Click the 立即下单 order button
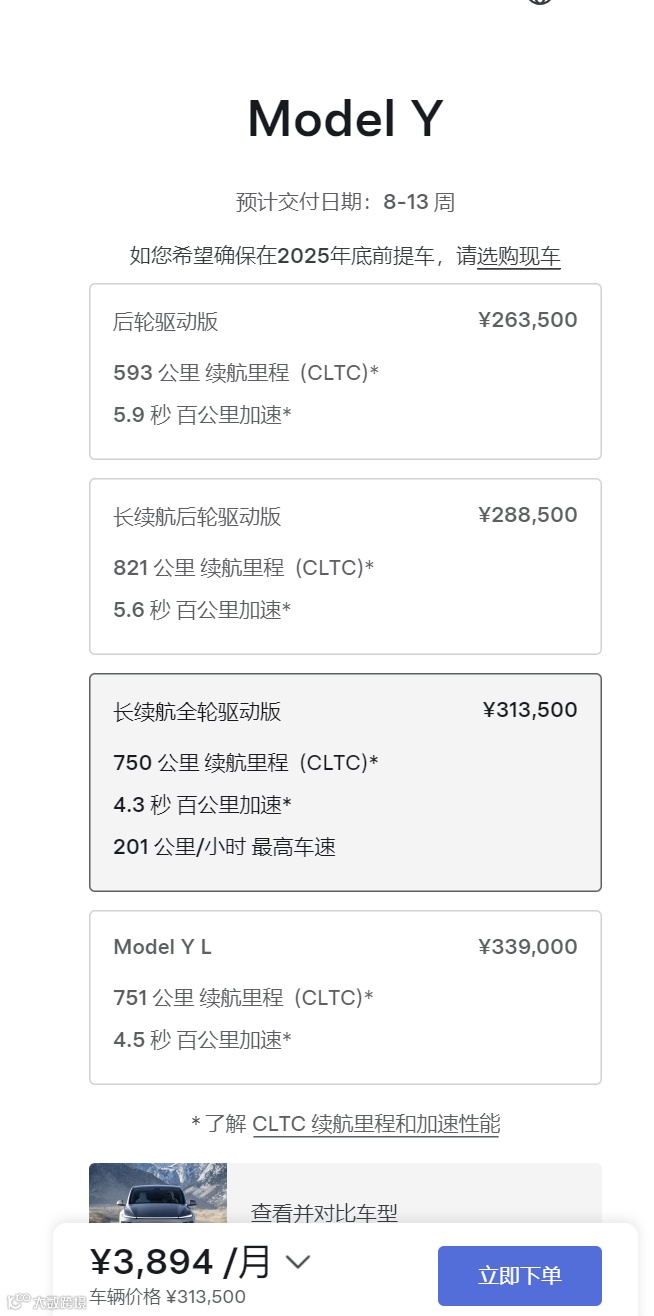The height and width of the screenshot is (1316, 654). [x=520, y=1276]
